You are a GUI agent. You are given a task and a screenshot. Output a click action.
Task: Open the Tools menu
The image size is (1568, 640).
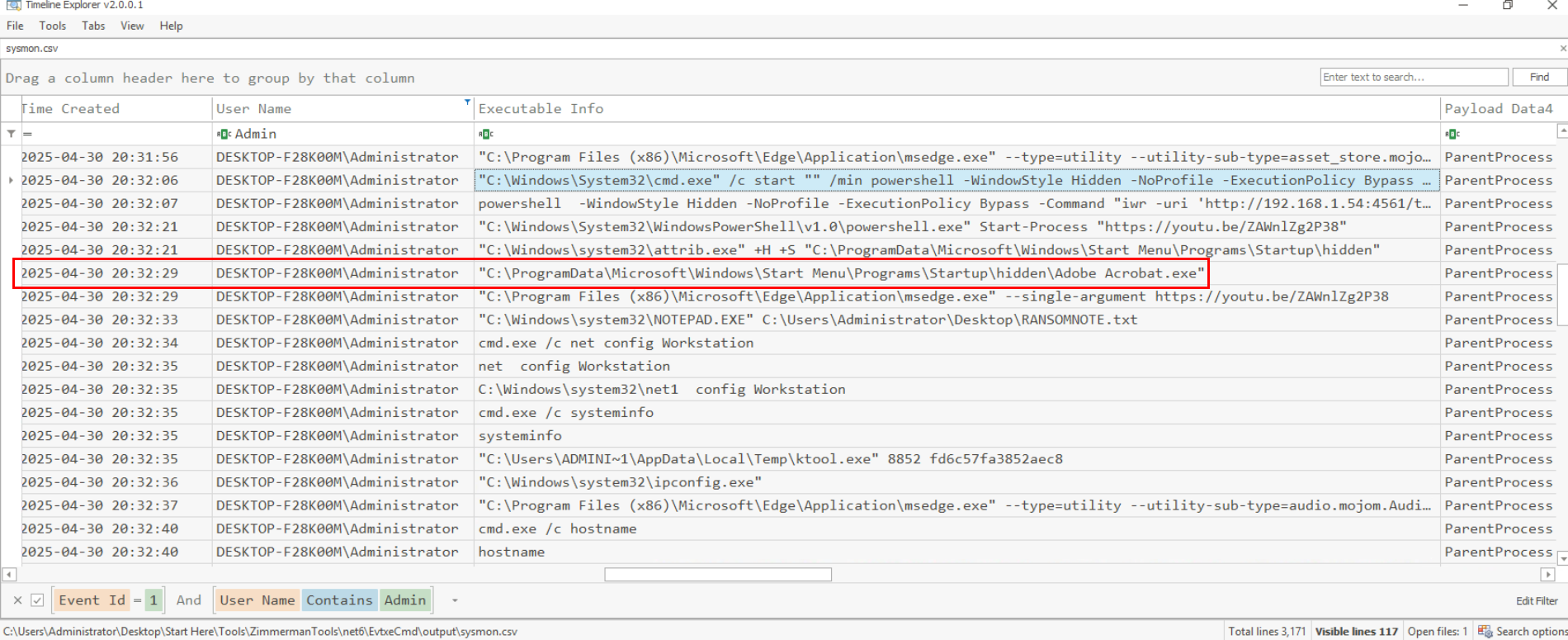[x=52, y=26]
